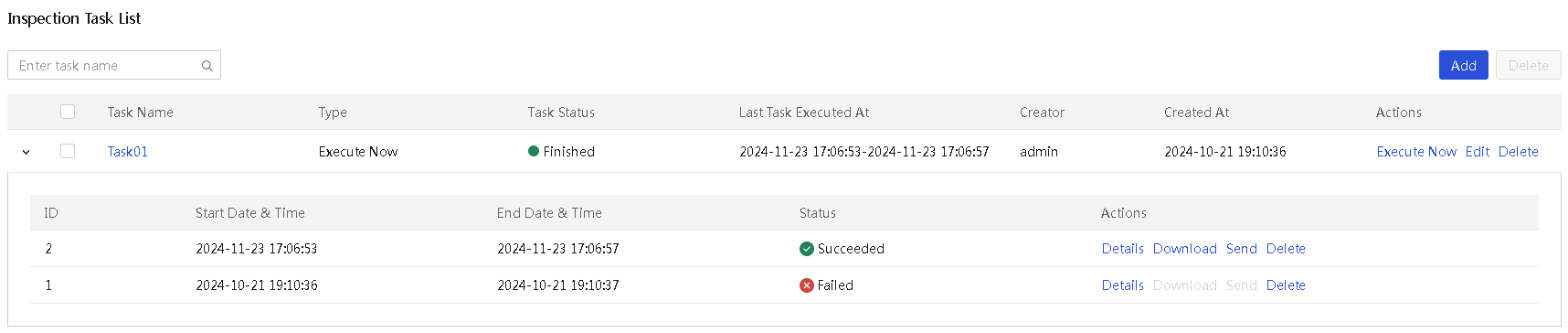Click the green Finished status dot
The height and width of the screenshot is (333, 1568).
point(534,151)
